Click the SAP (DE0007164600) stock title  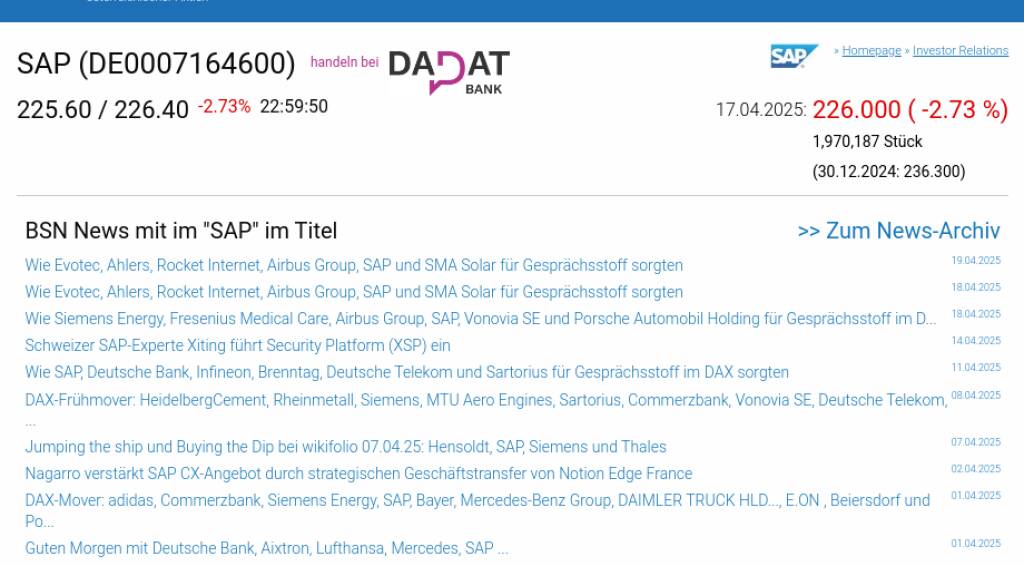(x=156, y=64)
